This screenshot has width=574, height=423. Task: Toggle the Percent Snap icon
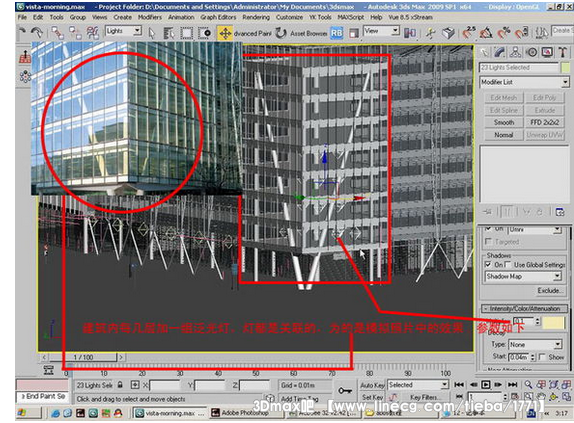click(504, 33)
